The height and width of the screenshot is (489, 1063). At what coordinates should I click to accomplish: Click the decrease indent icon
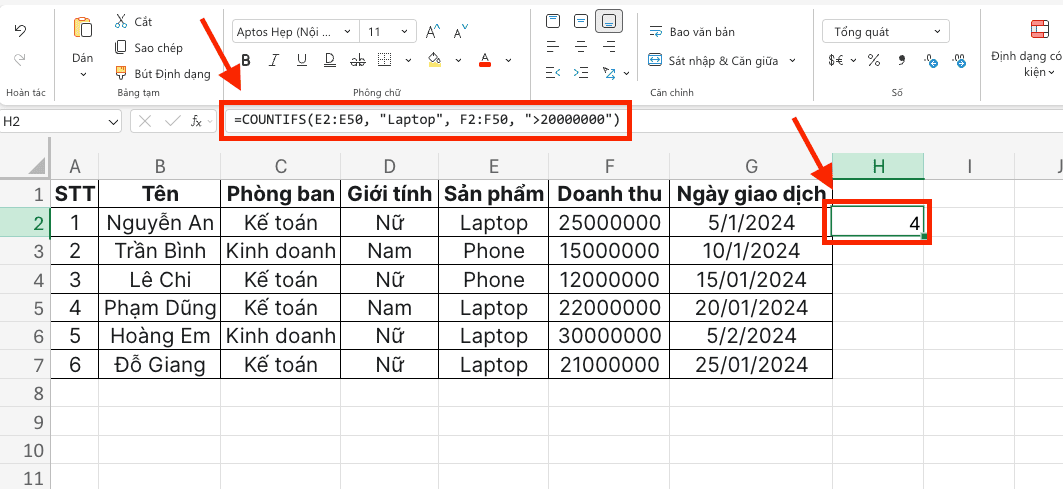(x=553, y=73)
